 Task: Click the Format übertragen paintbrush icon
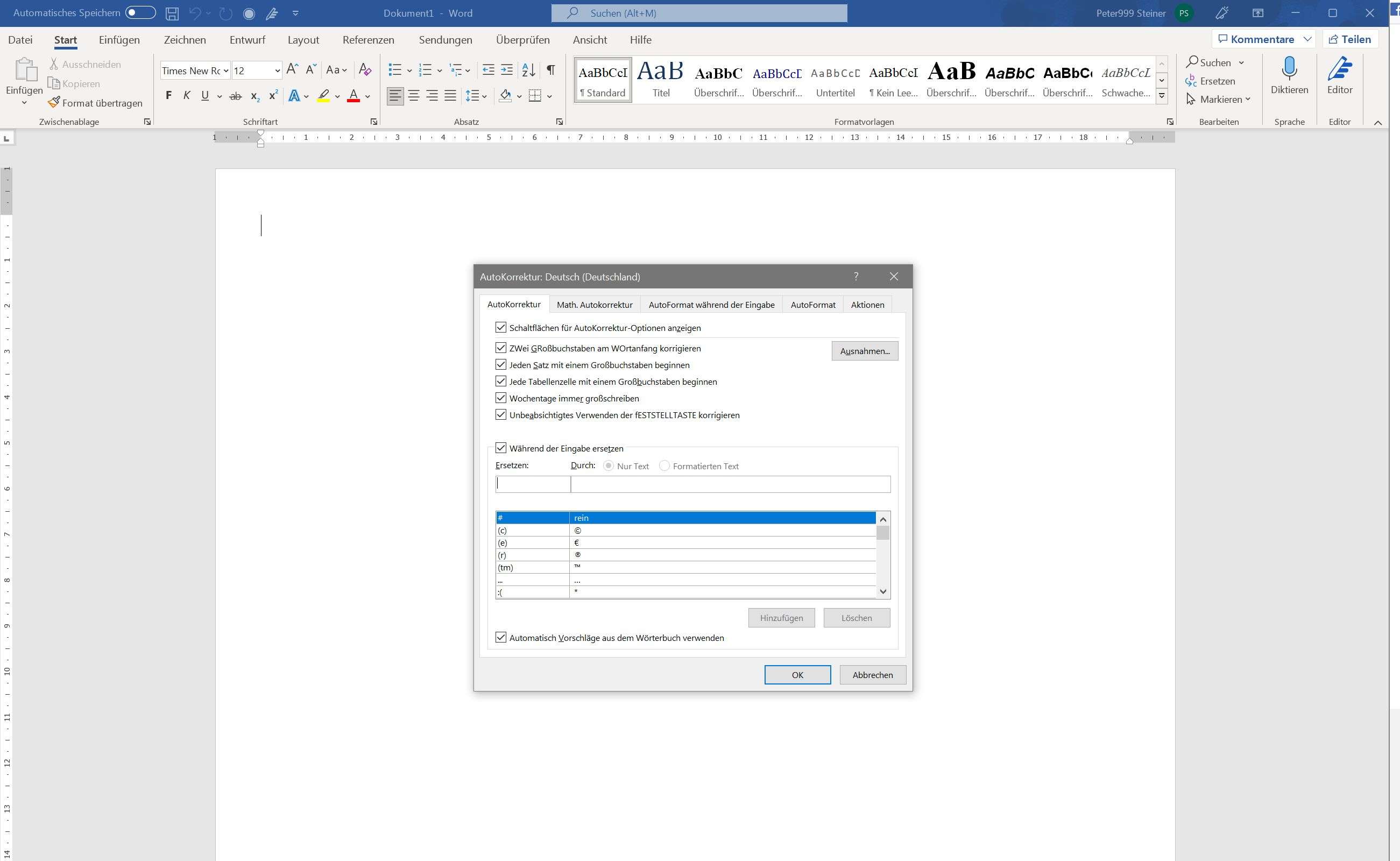click(x=54, y=102)
